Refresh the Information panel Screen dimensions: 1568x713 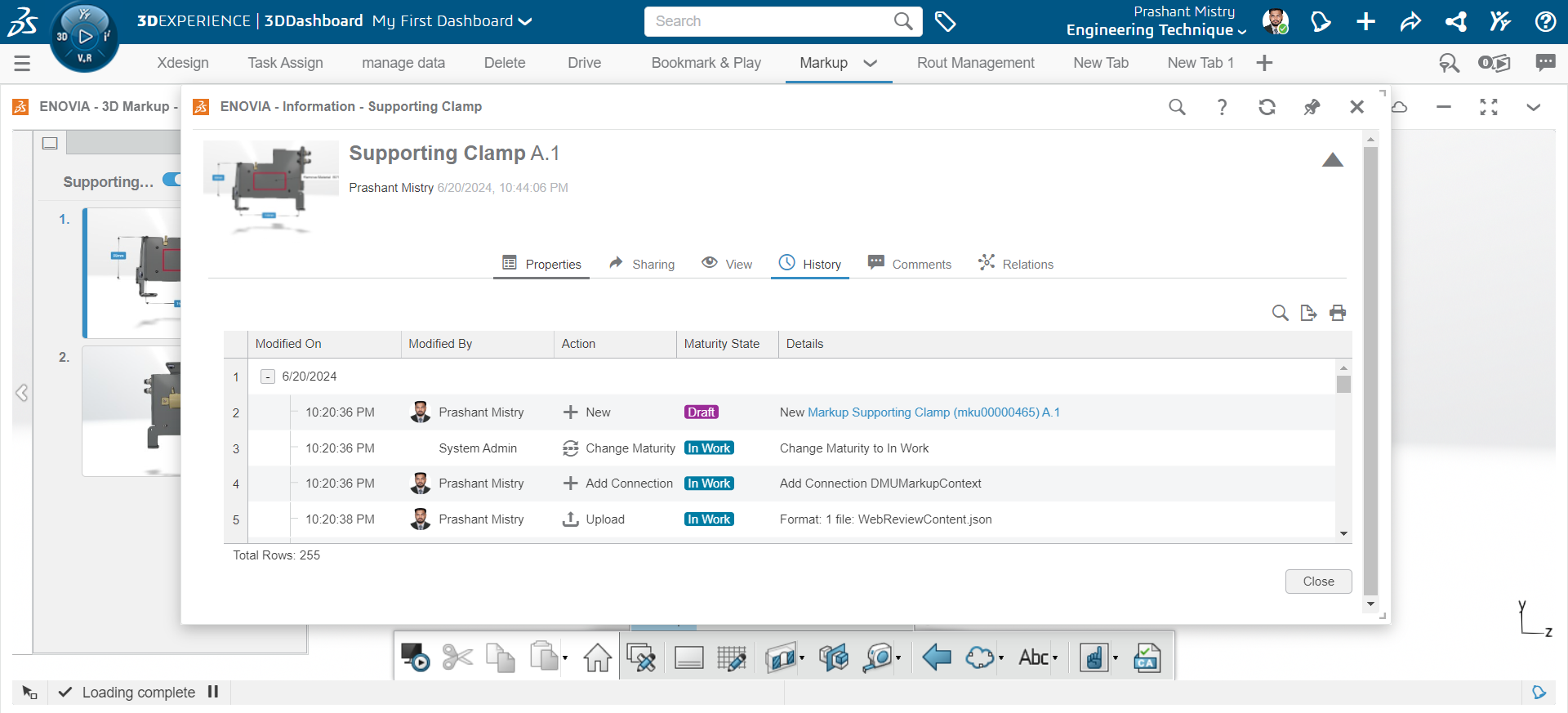pos(1267,107)
